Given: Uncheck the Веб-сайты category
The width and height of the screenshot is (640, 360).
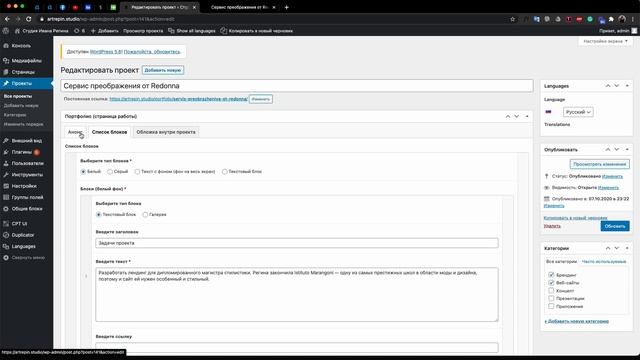Looking at the screenshot, I should click(551, 282).
